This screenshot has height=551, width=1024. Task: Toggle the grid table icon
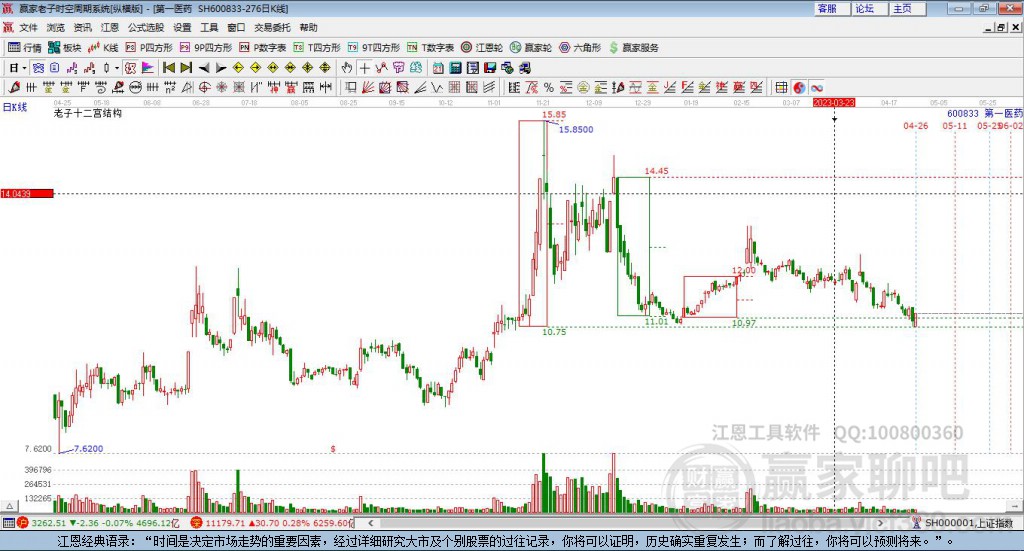coord(781,87)
